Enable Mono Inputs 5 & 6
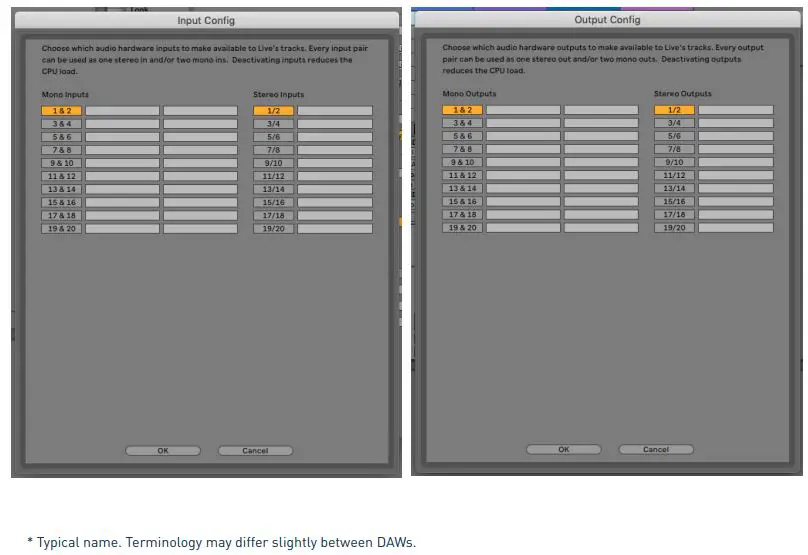Viewport: 808px width, 555px height. (62, 137)
